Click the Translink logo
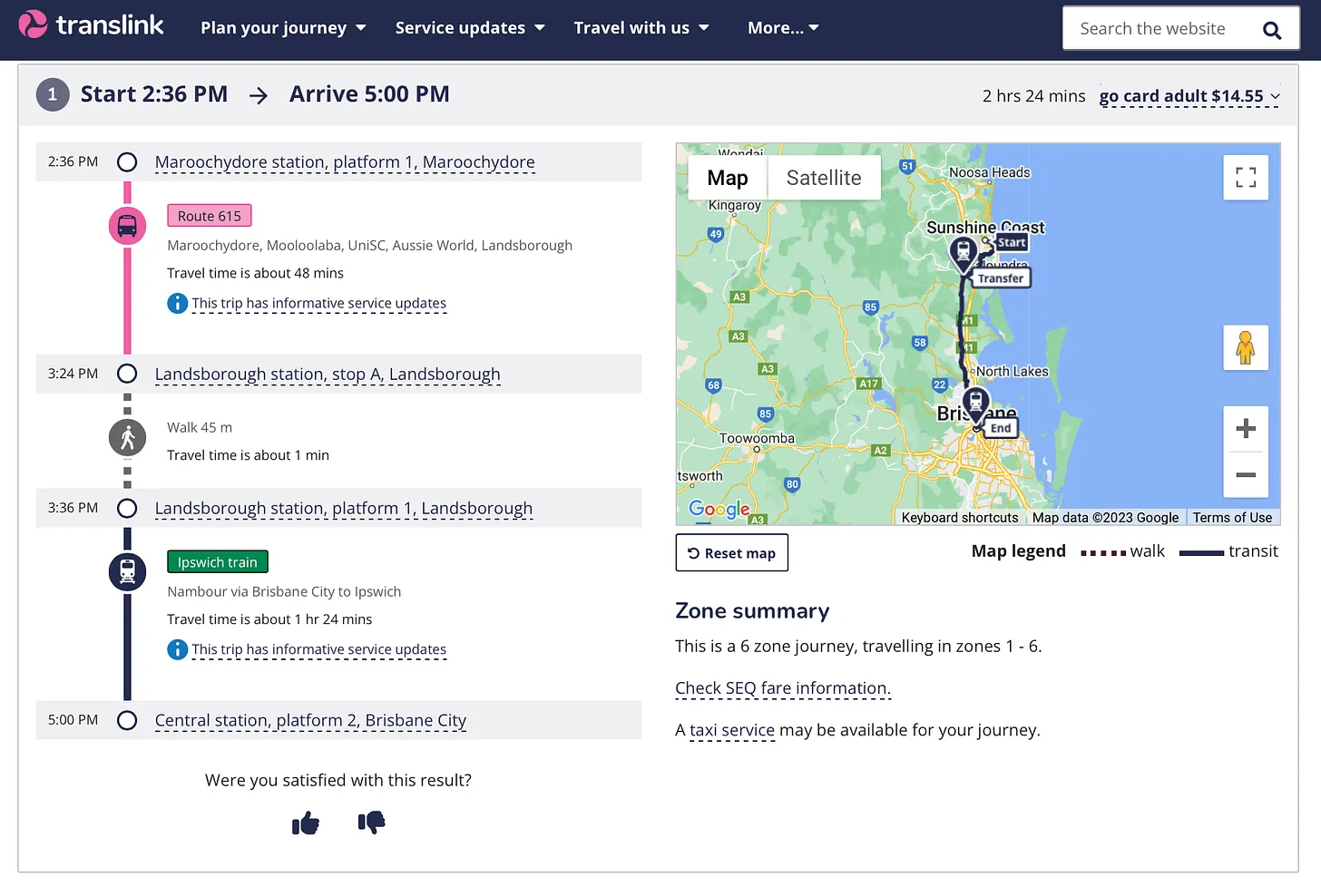 91,24
